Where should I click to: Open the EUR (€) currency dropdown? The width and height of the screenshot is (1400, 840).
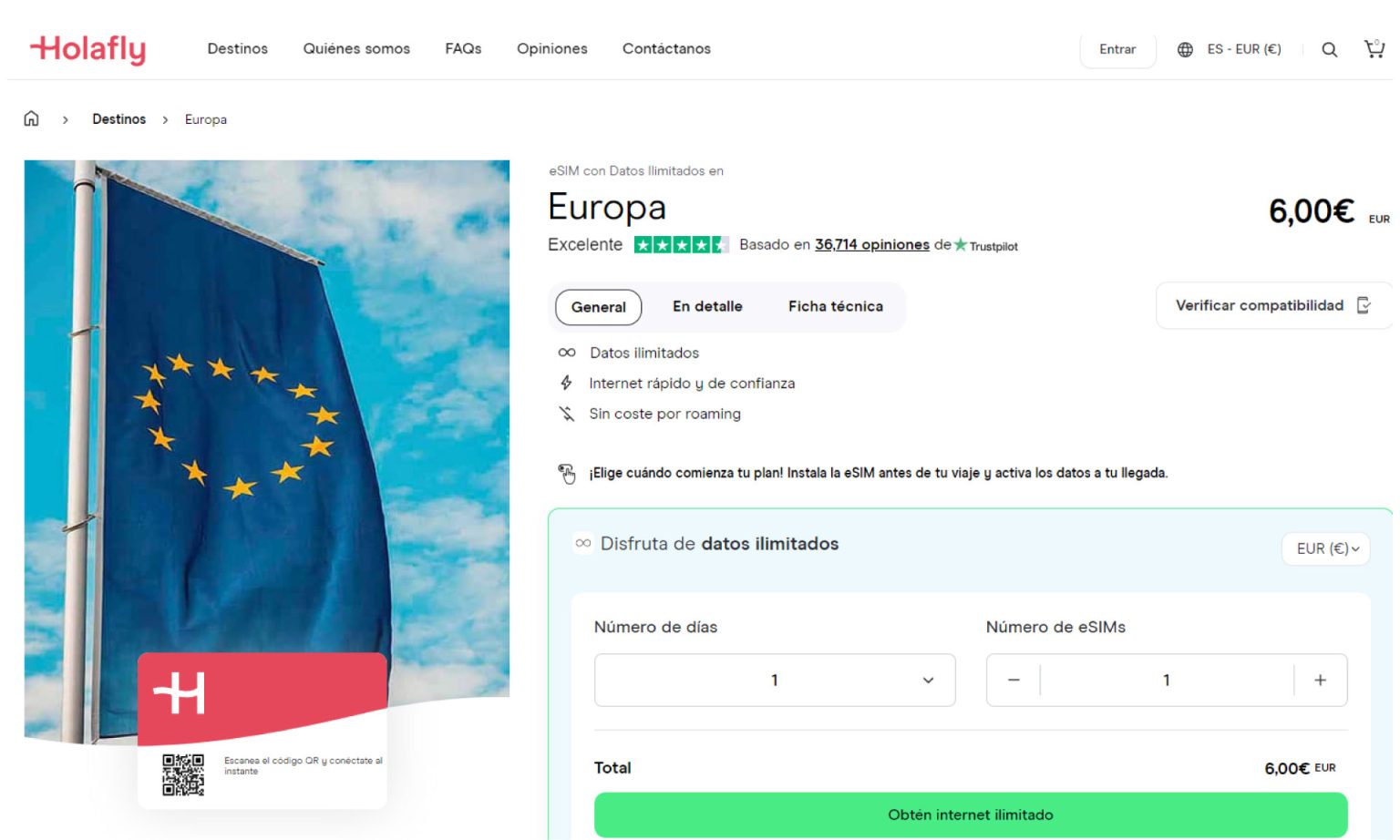1324,548
